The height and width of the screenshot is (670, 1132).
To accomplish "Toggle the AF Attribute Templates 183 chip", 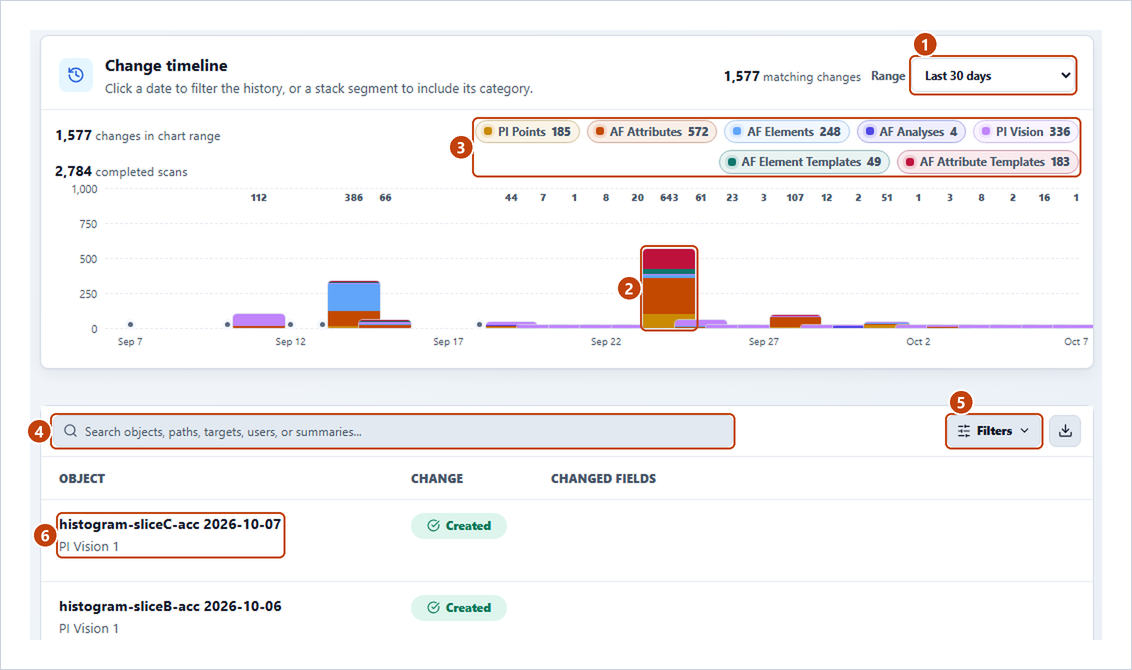I will [x=988, y=162].
